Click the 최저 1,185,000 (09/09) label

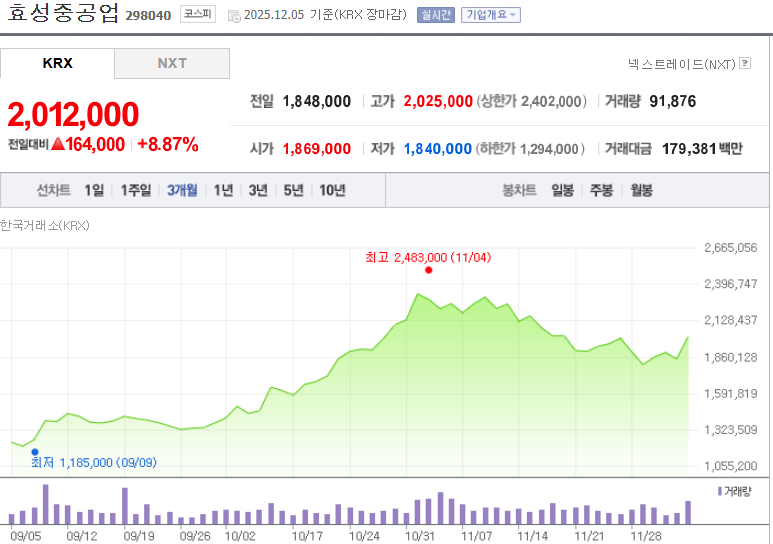coord(94,463)
